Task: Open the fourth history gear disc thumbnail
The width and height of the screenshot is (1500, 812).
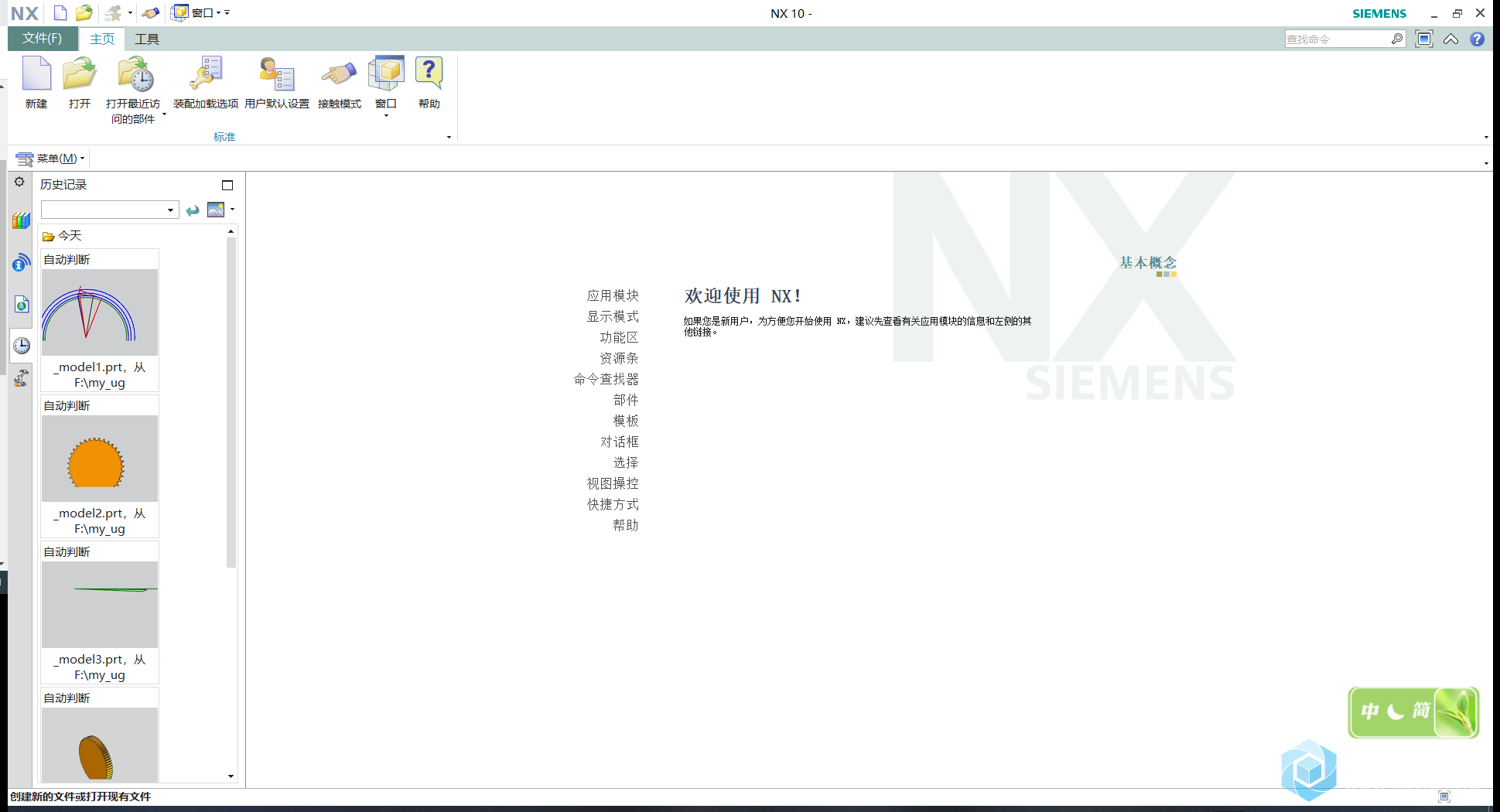Action: tap(100, 745)
